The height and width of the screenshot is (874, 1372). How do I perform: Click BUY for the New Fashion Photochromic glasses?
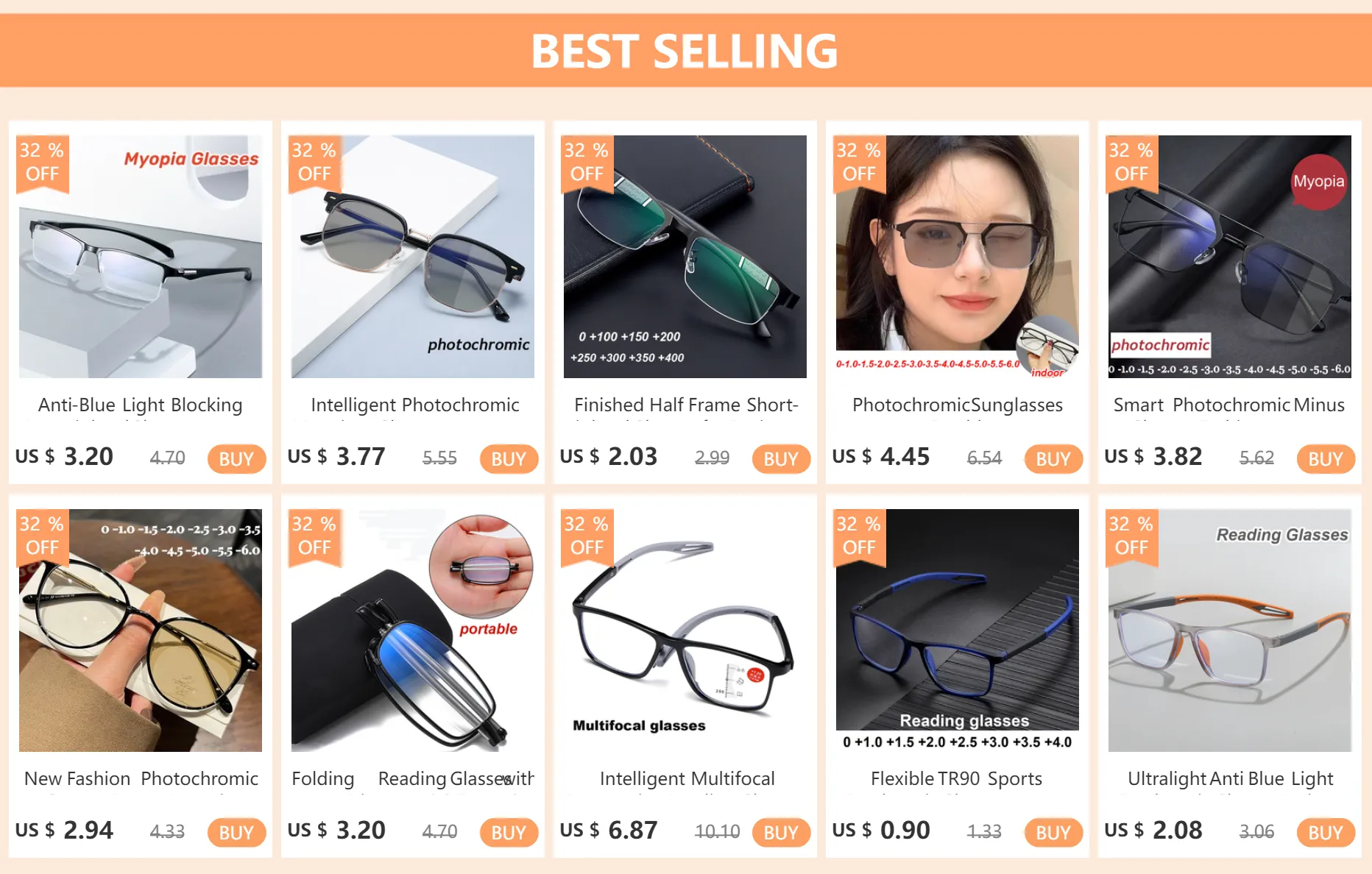pyautogui.click(x=236, y=832)
